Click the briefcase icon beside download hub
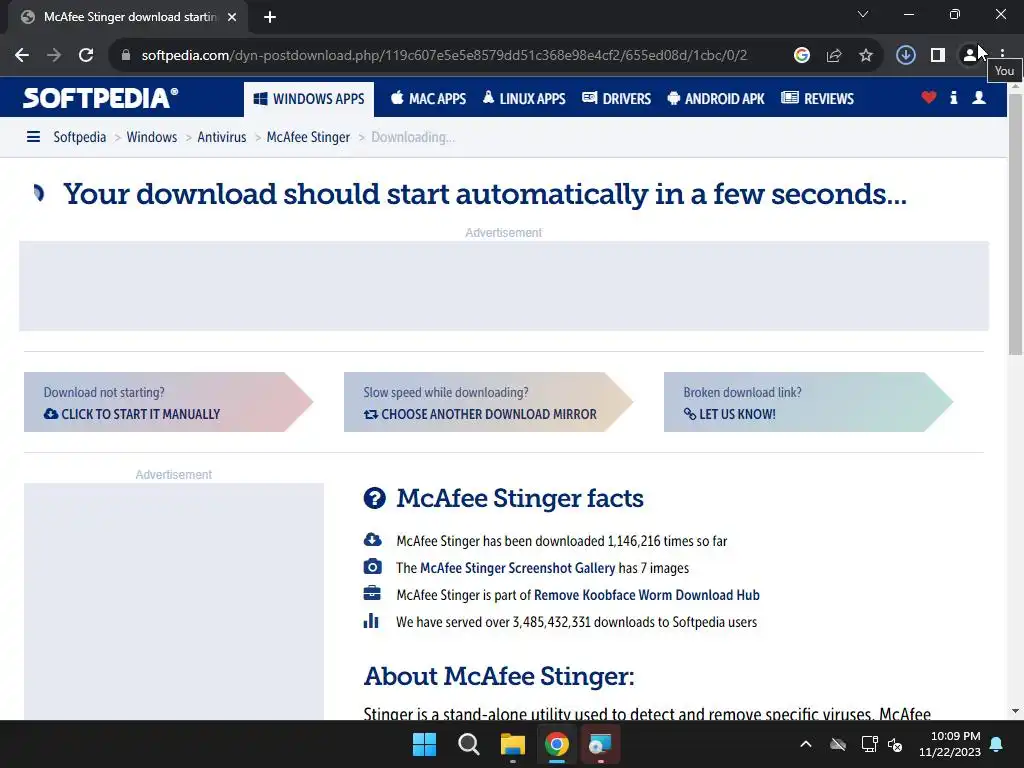This screenshot has height=768, width=1024. (x=372, y=593)
